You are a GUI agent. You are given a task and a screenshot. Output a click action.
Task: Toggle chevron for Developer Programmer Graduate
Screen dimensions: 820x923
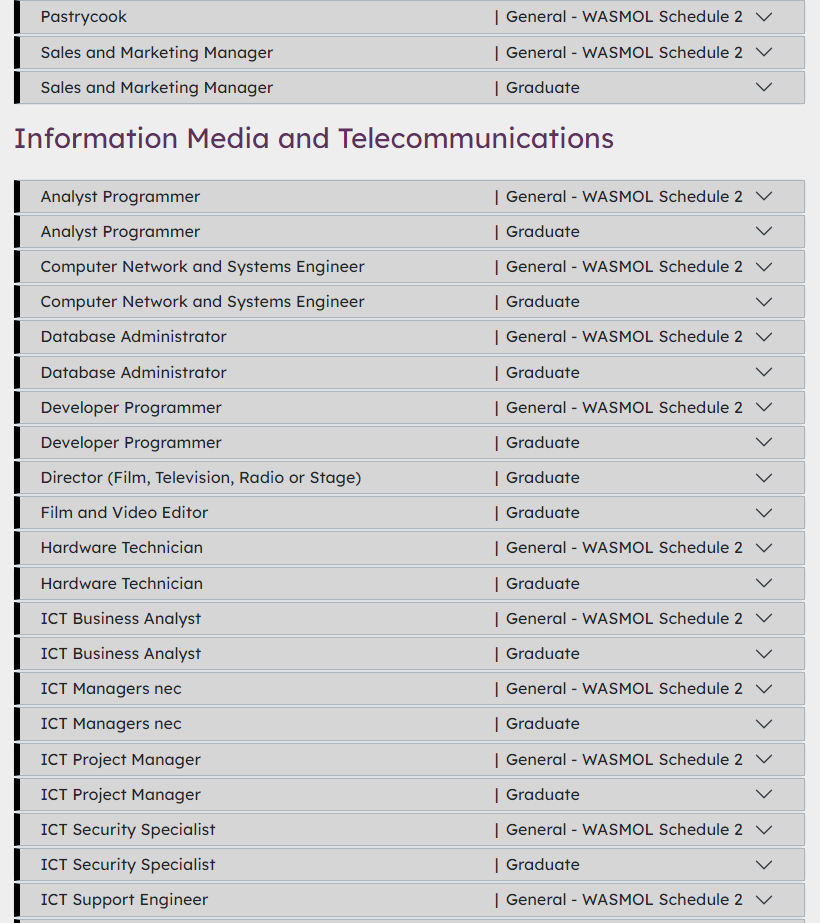click(764, 442)
